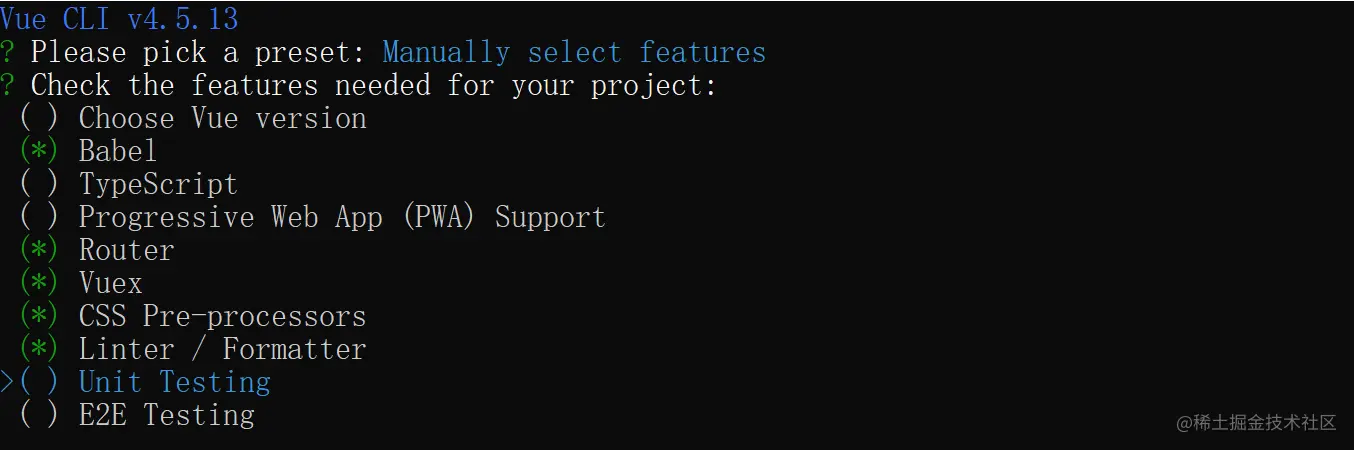The image size is (1354, 450).
Task: Click the E2E Testing label
Action: (166, 415)
